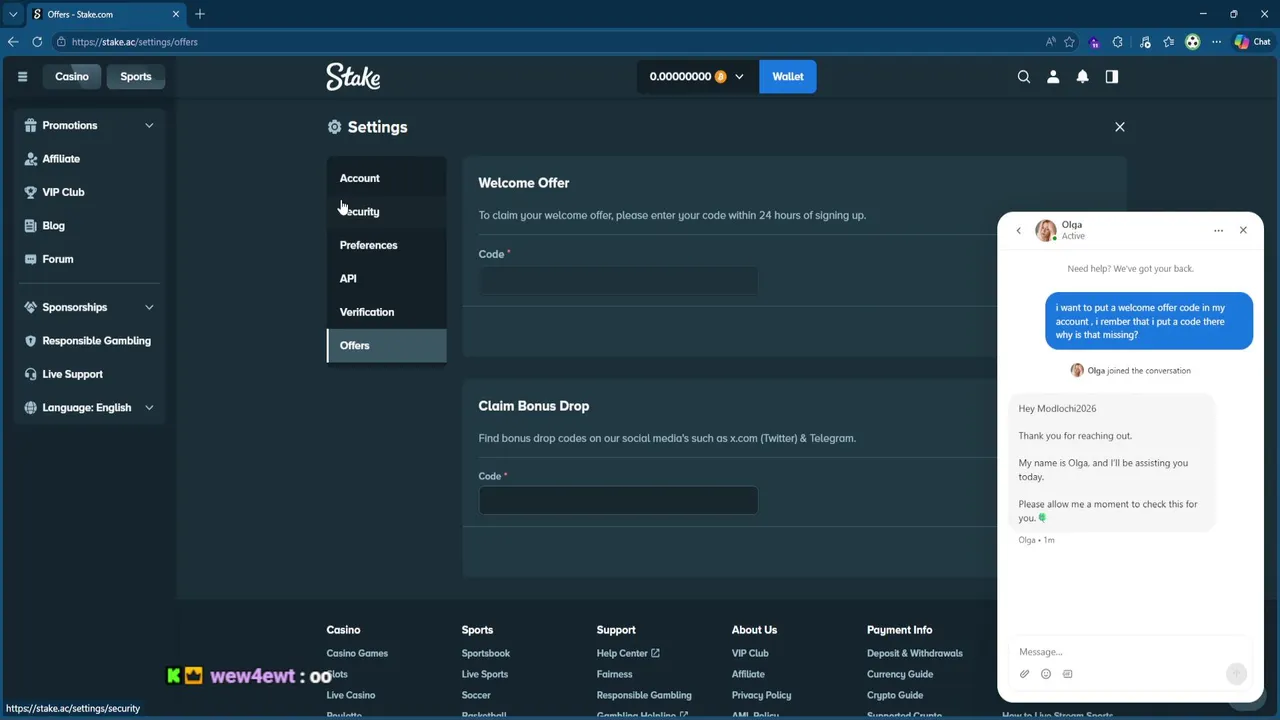
Task: Select the Account settings tab
Action: 386,178
